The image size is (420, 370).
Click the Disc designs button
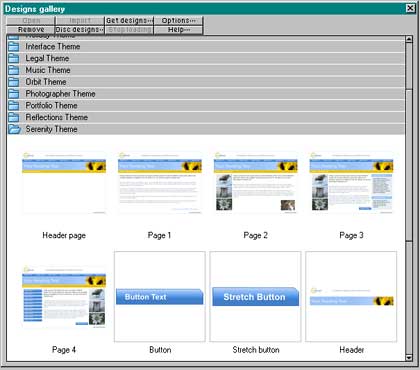point(80,30)
